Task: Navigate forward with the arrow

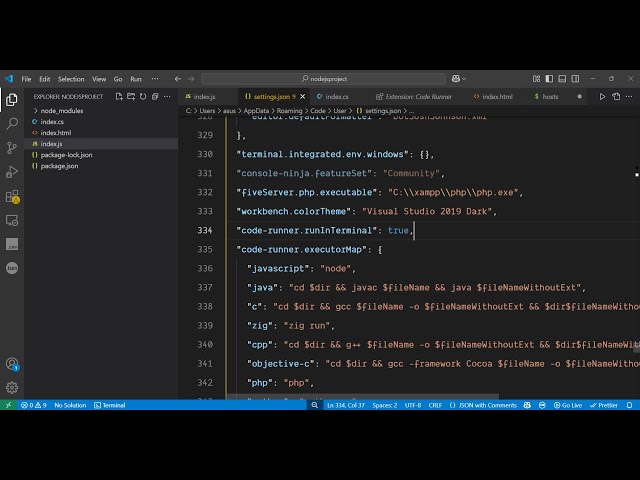Action: click(191, 79)
